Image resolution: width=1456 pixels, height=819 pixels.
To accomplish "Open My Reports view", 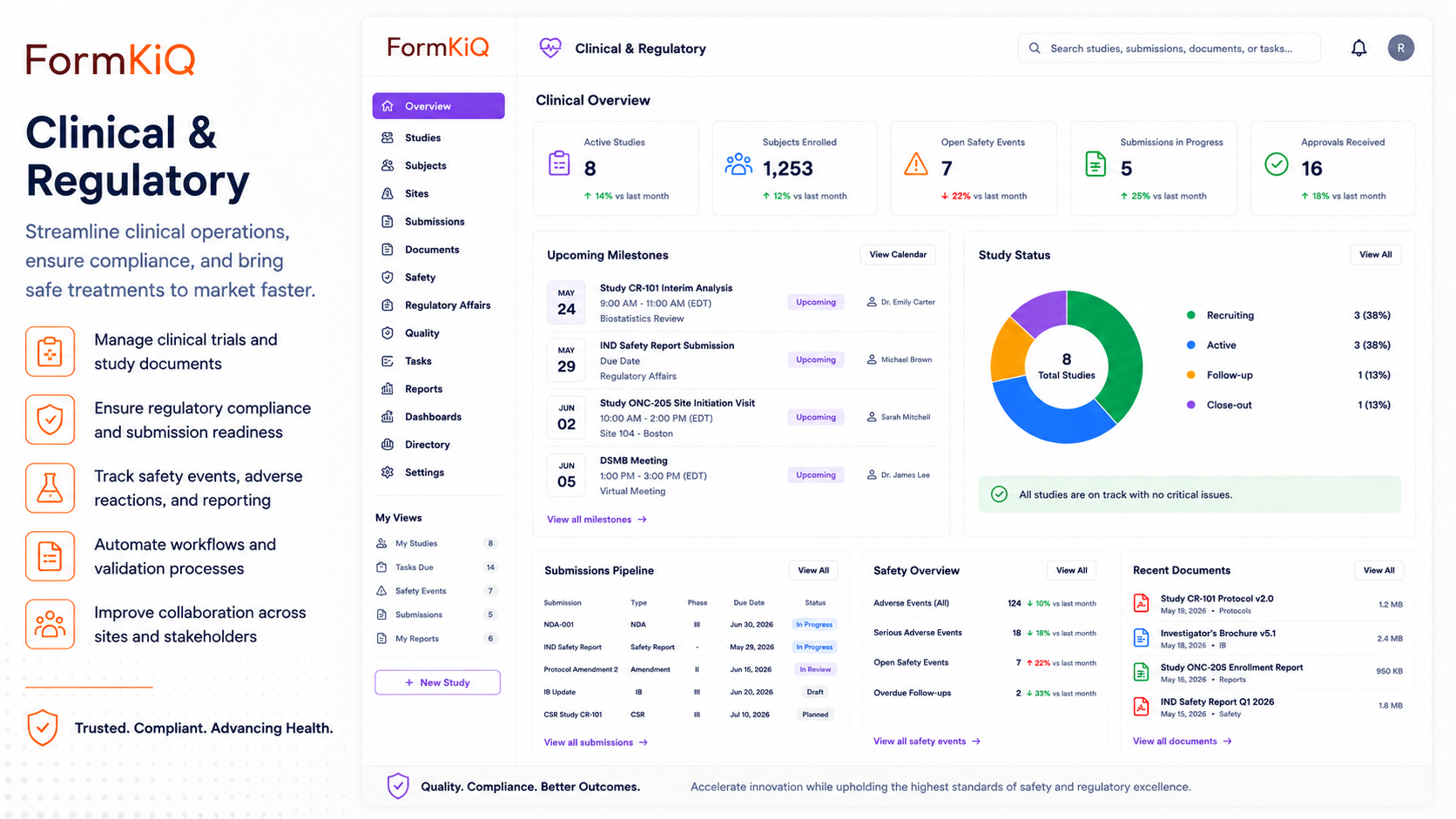I will pos(437,638).
